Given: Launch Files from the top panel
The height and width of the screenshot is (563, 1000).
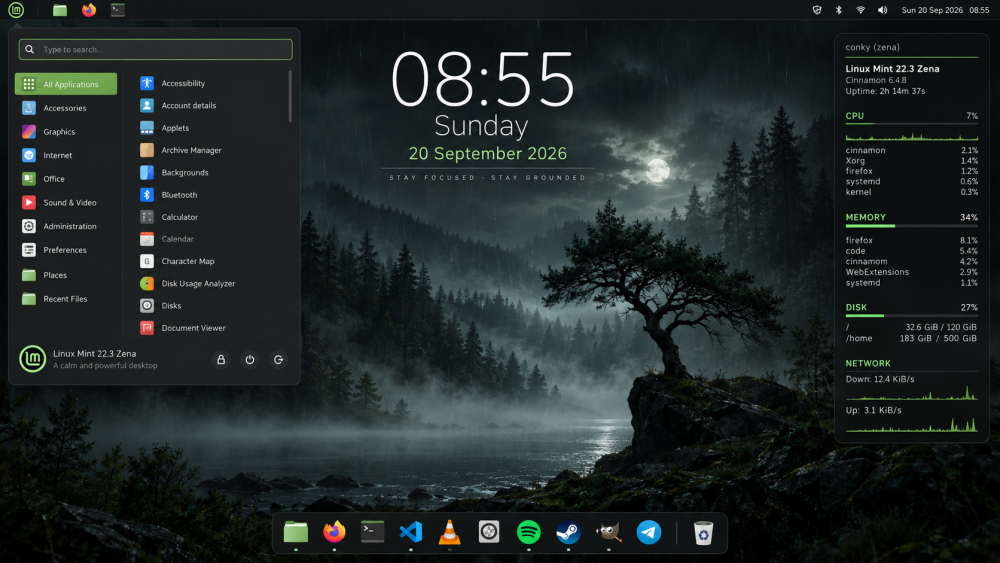Looking at the screenshot, I should coord(60,10).
